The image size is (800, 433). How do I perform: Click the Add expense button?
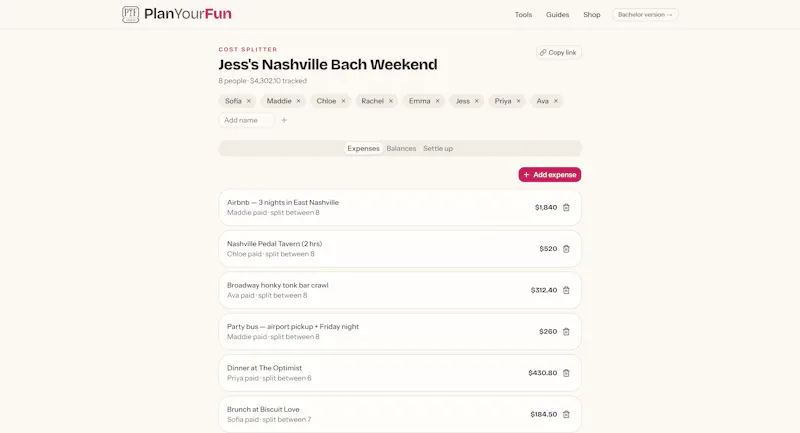pos(549,174)
